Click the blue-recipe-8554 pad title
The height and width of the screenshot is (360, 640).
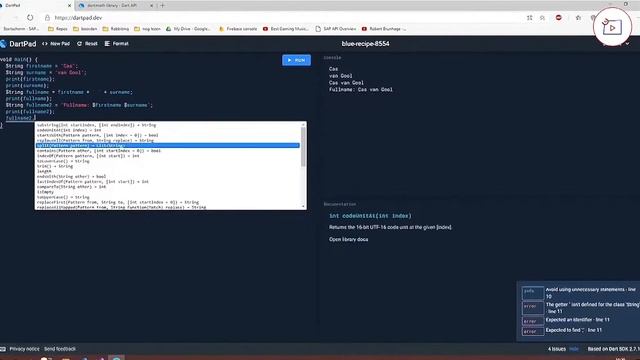pos(365,44)
